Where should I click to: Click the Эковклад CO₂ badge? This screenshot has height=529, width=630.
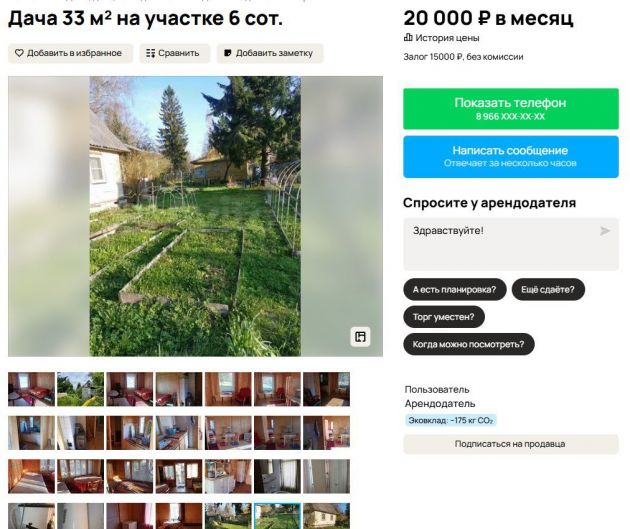pos(451,421)
